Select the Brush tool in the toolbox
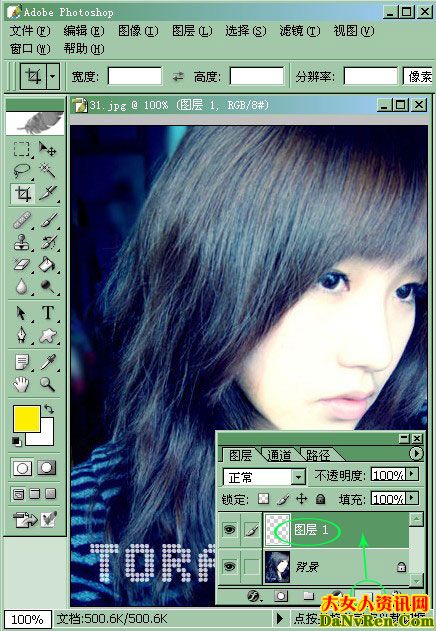436x631 pixels. click(48, 221)
